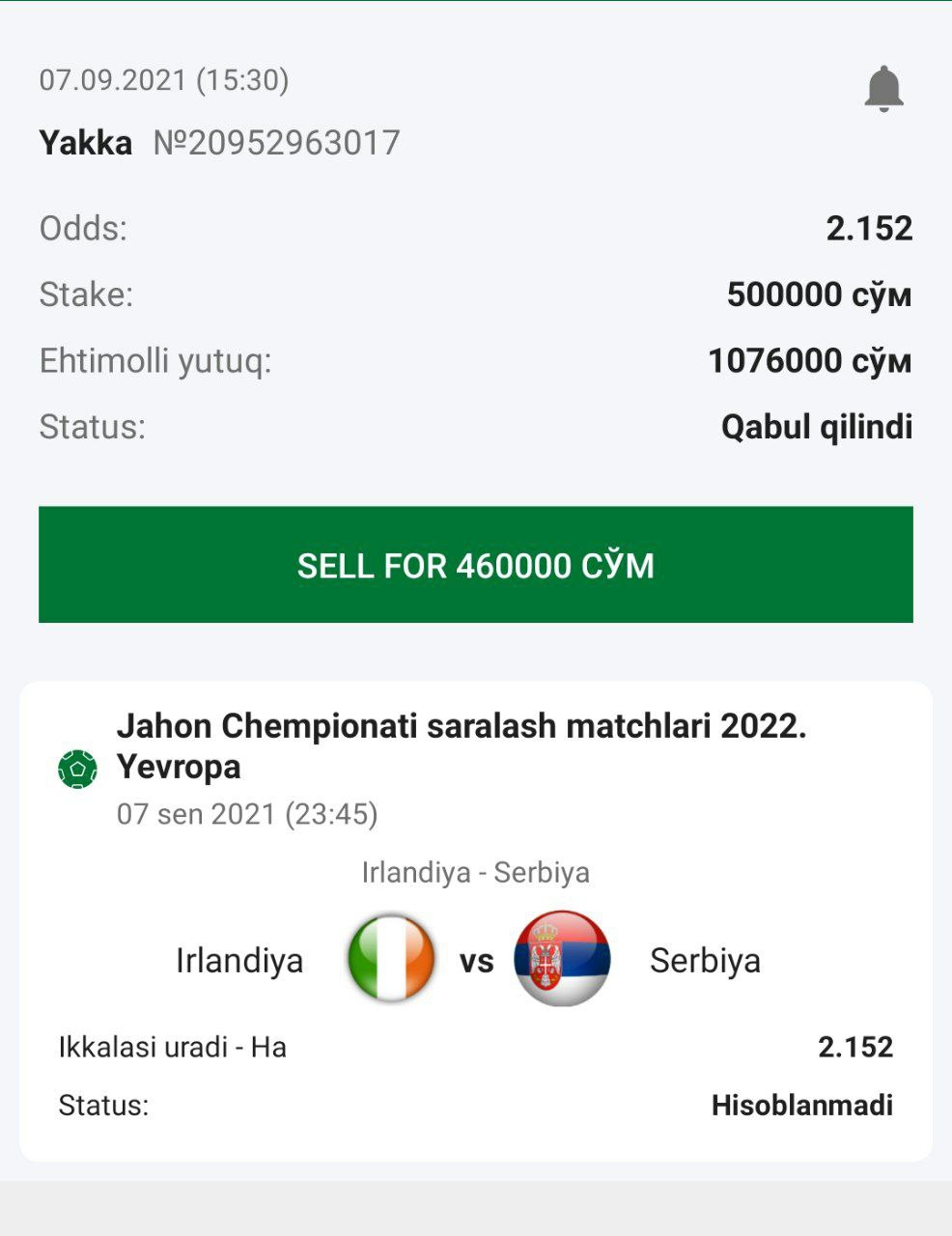Tap the Qabul qilindi status

816,427
